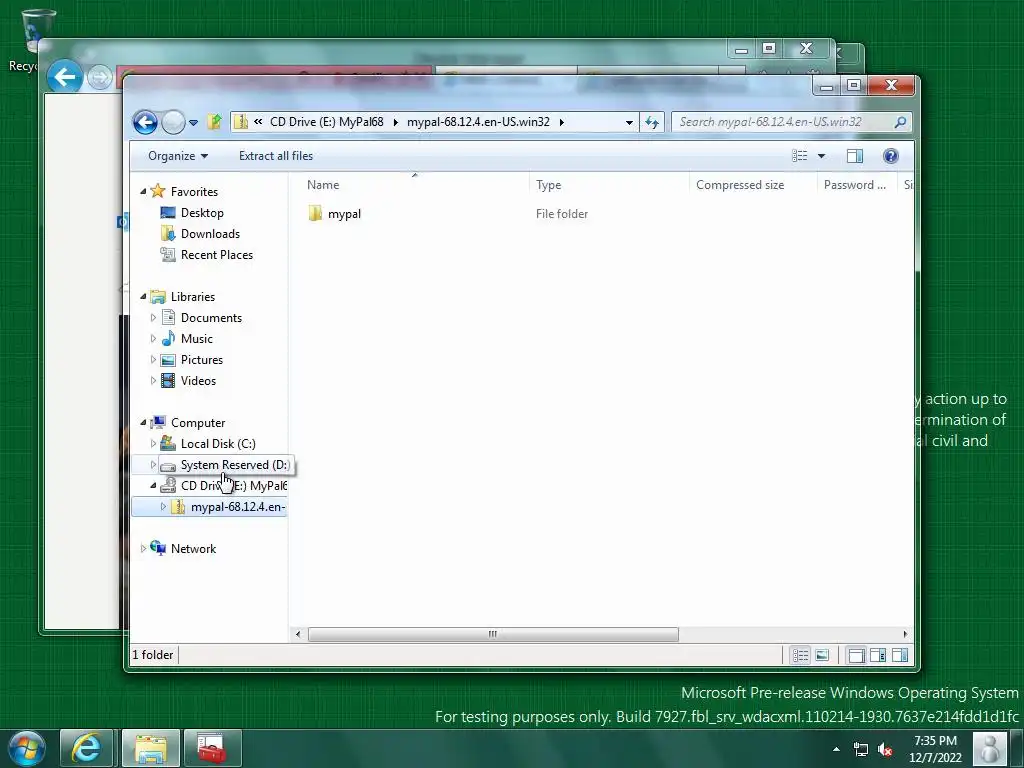Open CD Drive (E:) MyPal68 in tree
The width and height of the screenshot is (1024, 768).
[234, 485]
